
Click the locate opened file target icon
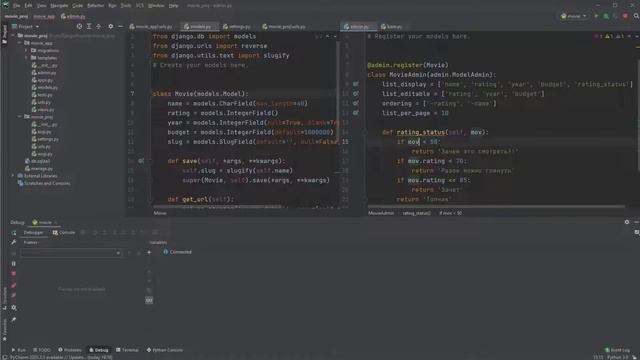tap(79, 27)
